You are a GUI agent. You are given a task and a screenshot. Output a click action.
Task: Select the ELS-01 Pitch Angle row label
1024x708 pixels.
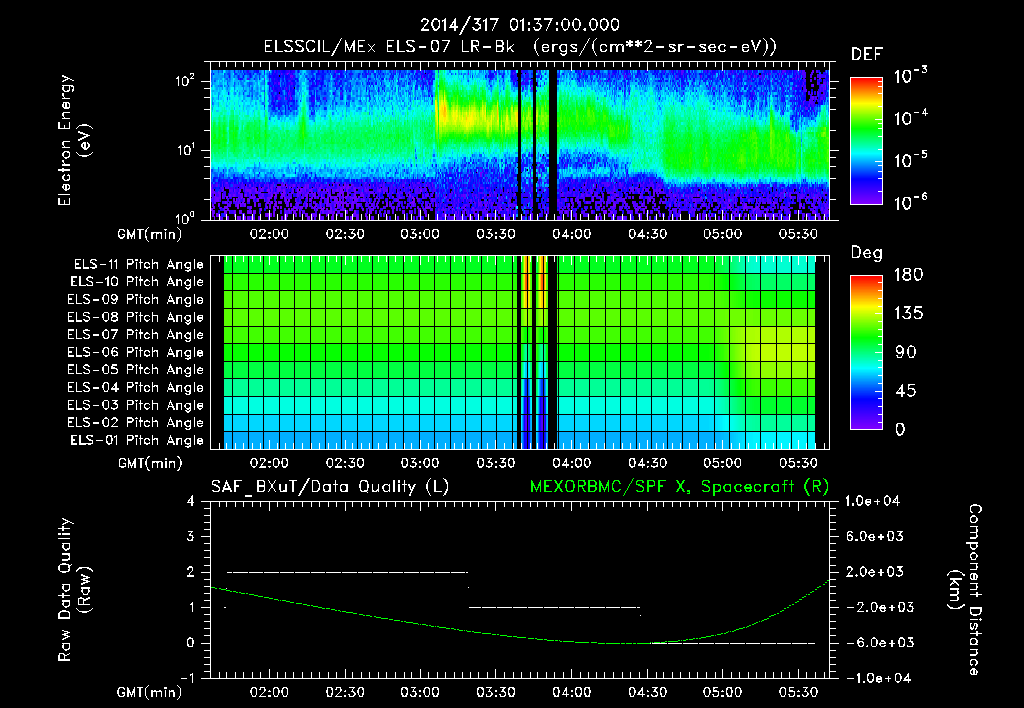pos(136,440)
